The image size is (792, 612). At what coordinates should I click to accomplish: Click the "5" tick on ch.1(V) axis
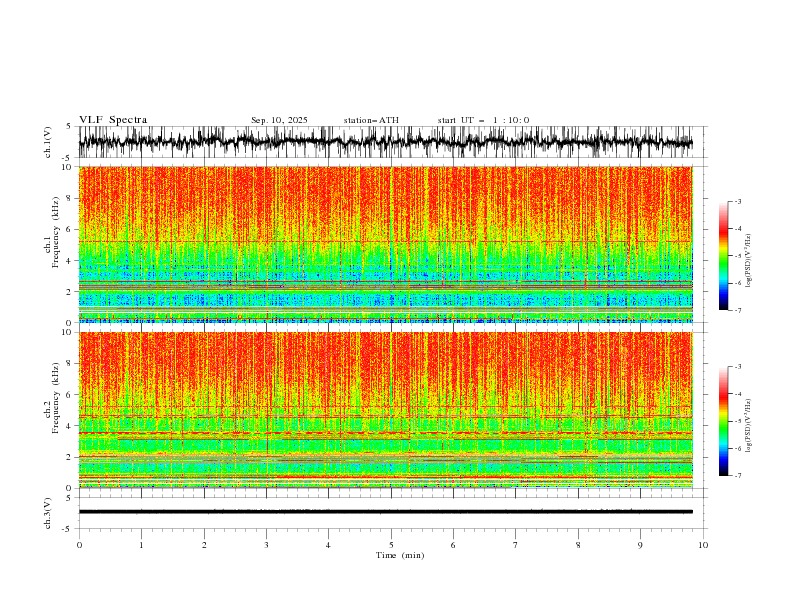click(x=69, y=126)
